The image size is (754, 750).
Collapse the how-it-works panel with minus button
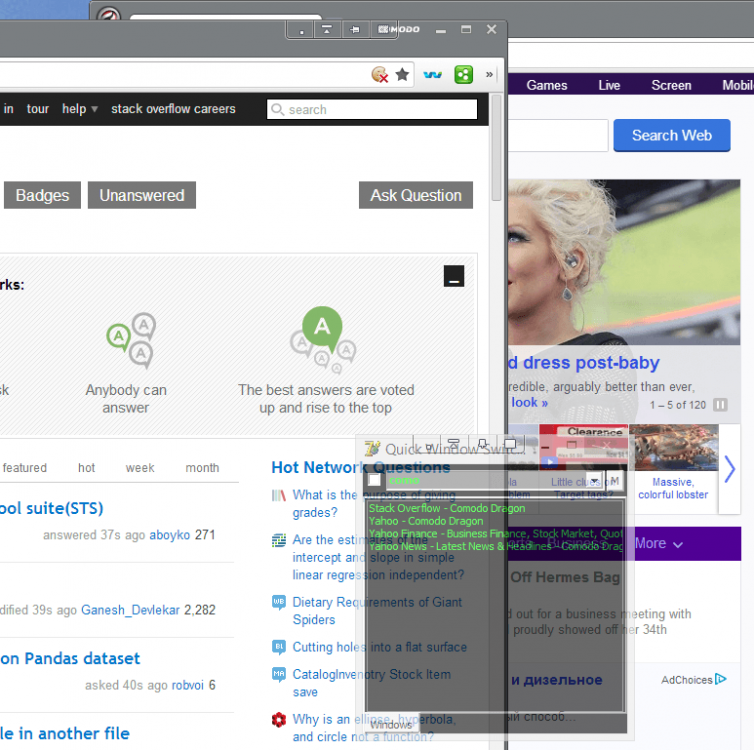pos(453,276)
